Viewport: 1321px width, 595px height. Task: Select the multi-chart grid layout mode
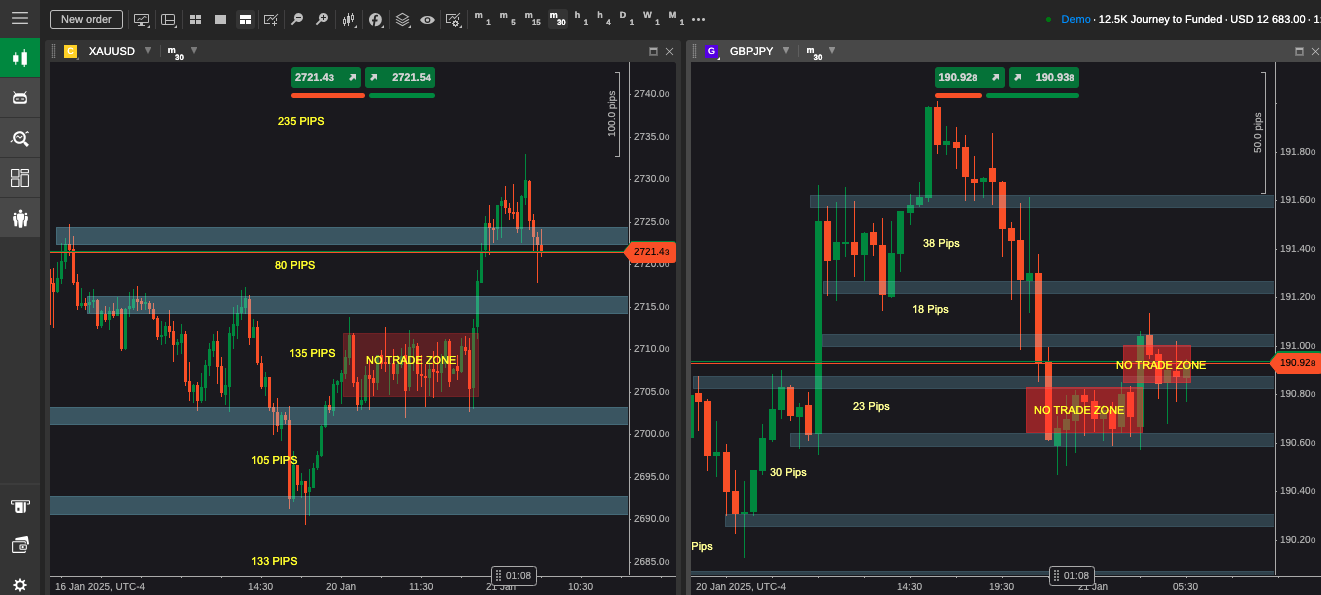(x=195, y=19)
